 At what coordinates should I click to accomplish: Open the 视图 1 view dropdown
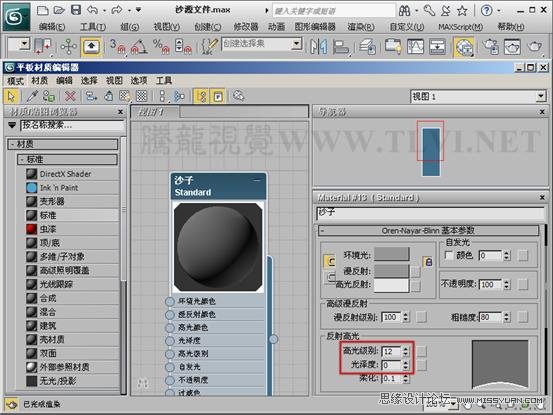pyautogui.click(x=541, y=96)
